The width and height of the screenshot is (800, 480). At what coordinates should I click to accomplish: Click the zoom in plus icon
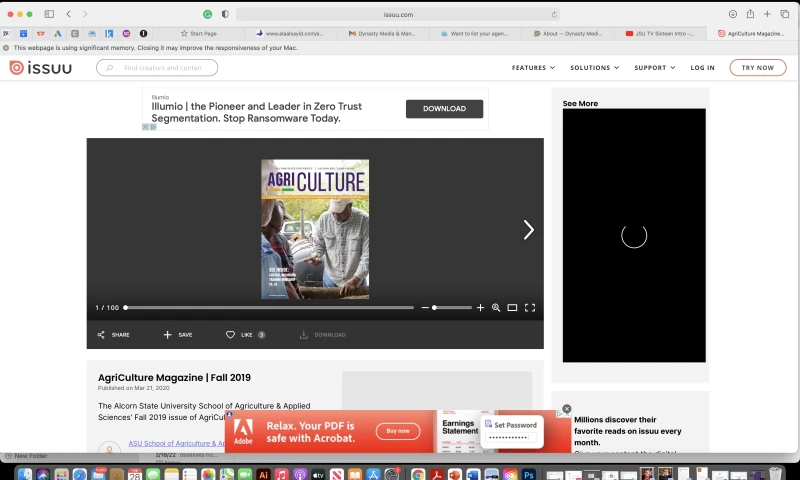pyautogui.click(x=480, y=308)
